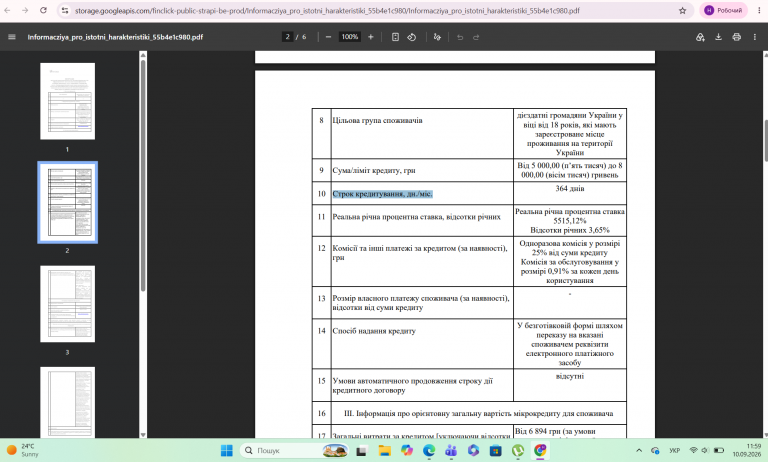Click the document vertical scrollbar

point(766,140)
